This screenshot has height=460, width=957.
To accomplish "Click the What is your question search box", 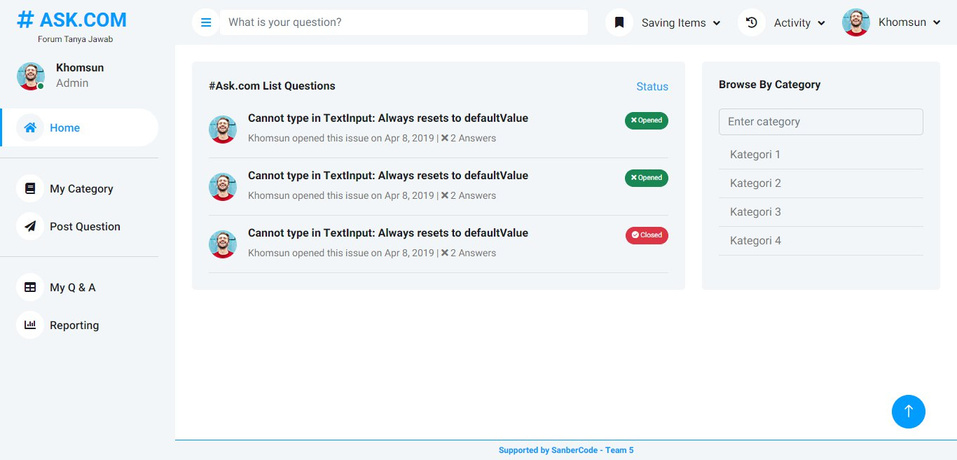I will coord(403,22).
